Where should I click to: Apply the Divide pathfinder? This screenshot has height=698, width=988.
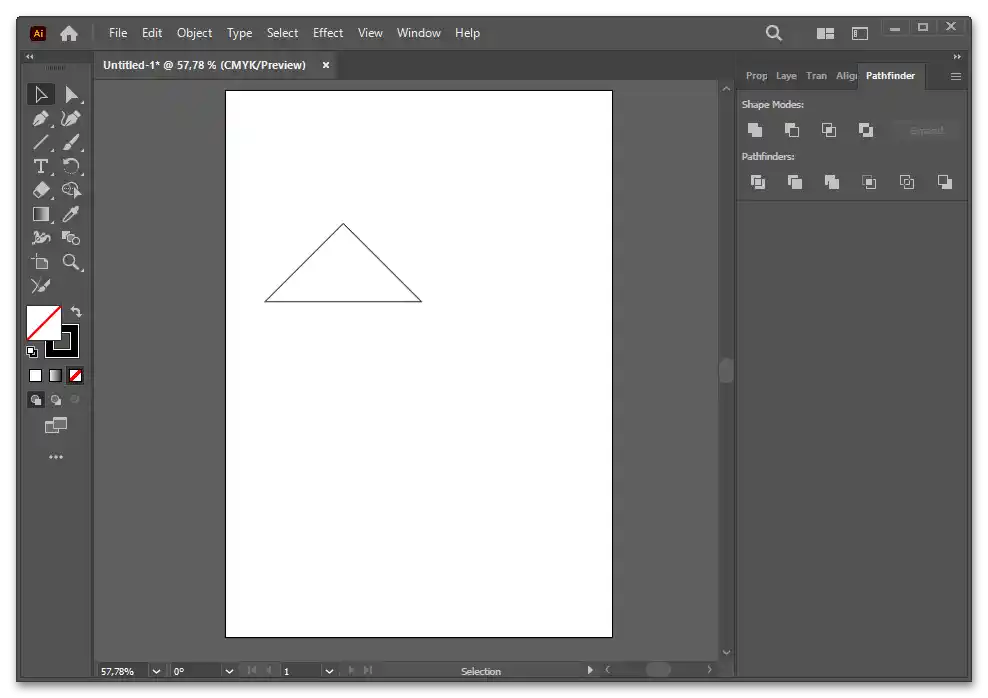pos(758,182)
